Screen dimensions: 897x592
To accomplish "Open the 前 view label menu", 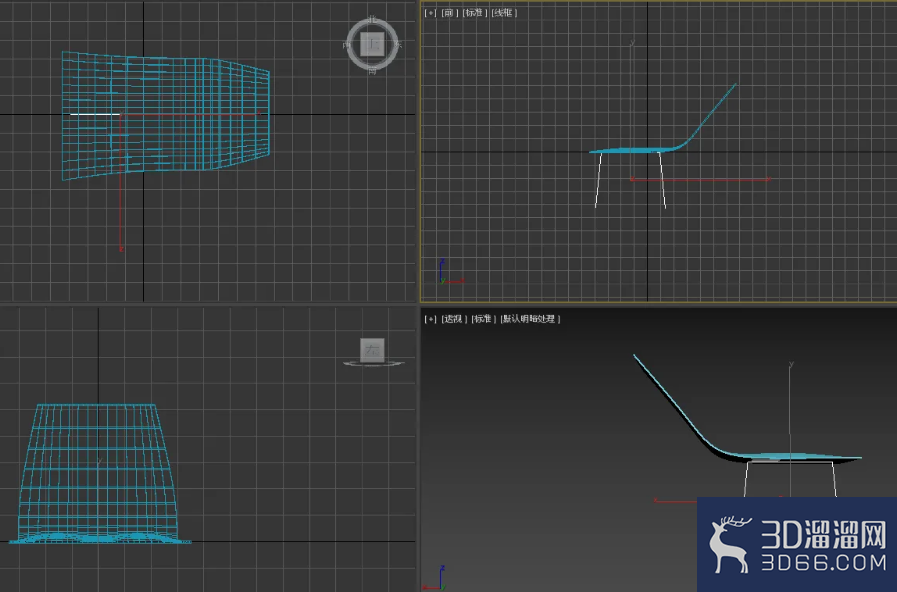I will 450,13.
